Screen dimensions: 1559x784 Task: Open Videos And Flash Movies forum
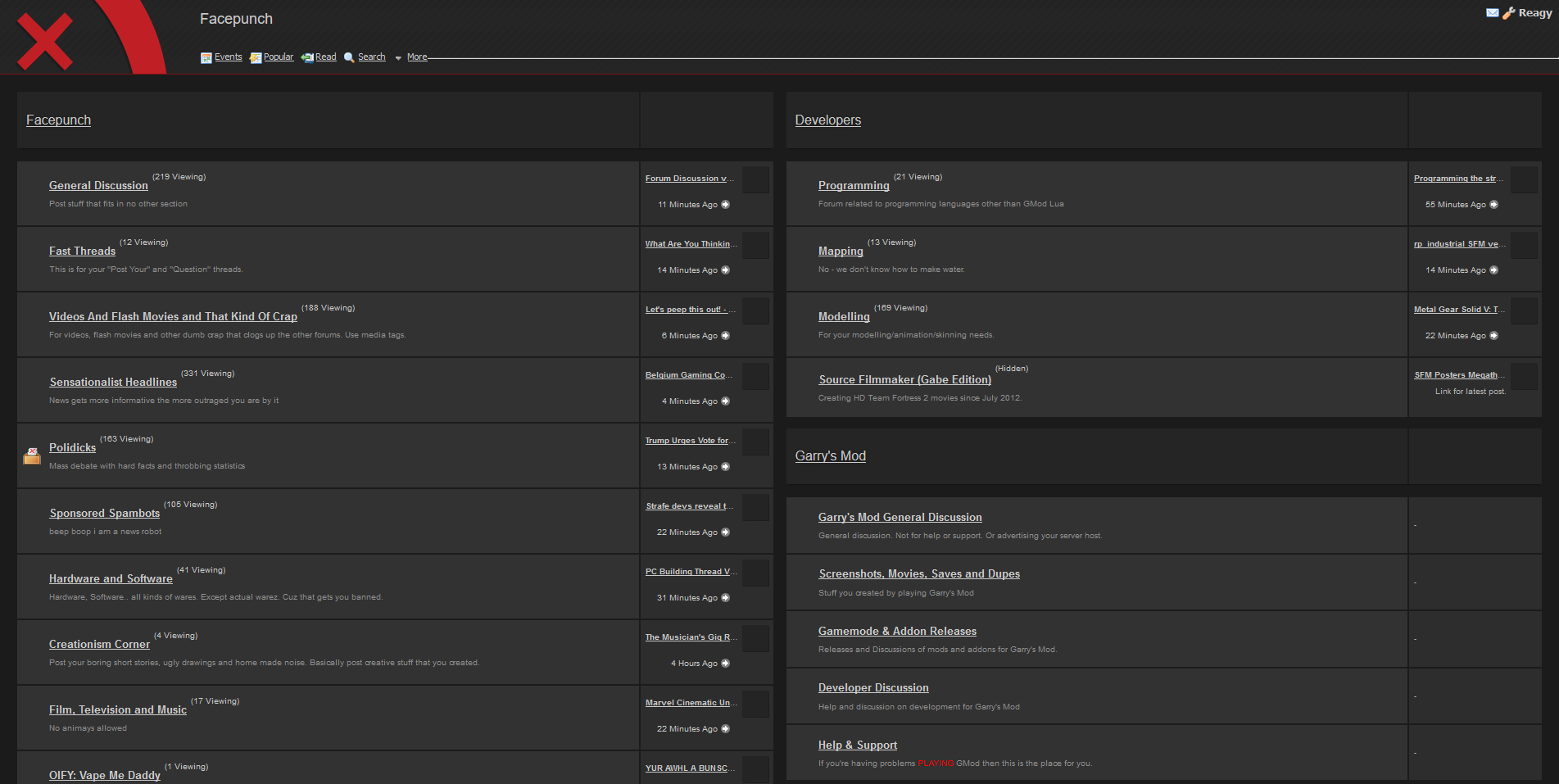pyautogui.click(x=173, y=316)
